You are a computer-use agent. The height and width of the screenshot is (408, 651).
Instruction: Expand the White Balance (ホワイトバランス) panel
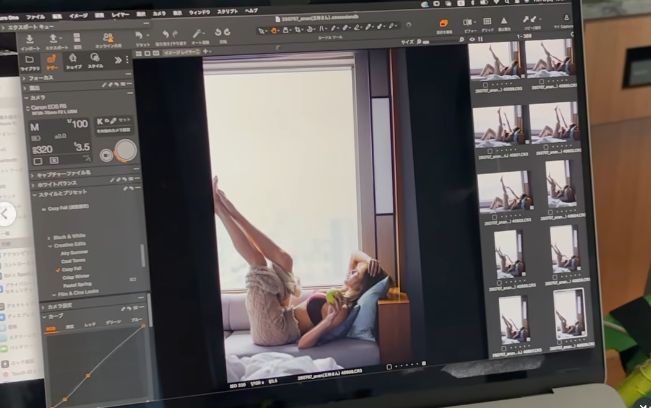[33, 185]
